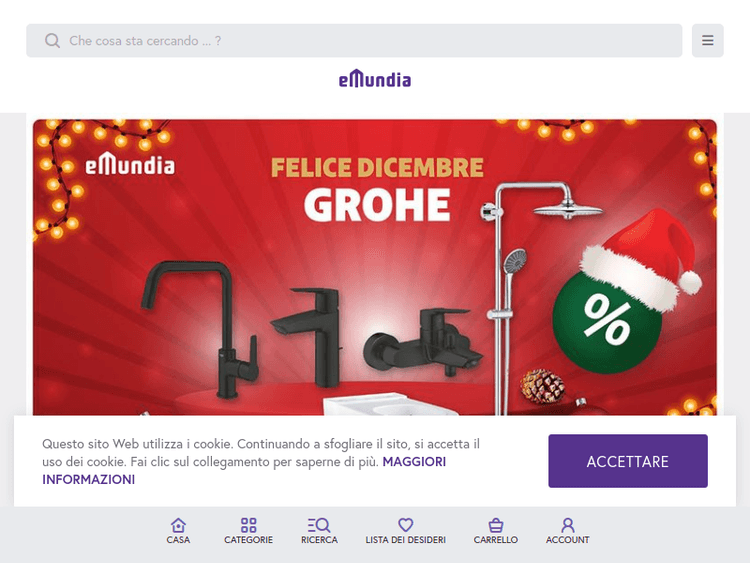This screenshot has height=563, width=750.
Task: Open the Lista dei Desideri heart icon
Action: click(x=406, y=525)
